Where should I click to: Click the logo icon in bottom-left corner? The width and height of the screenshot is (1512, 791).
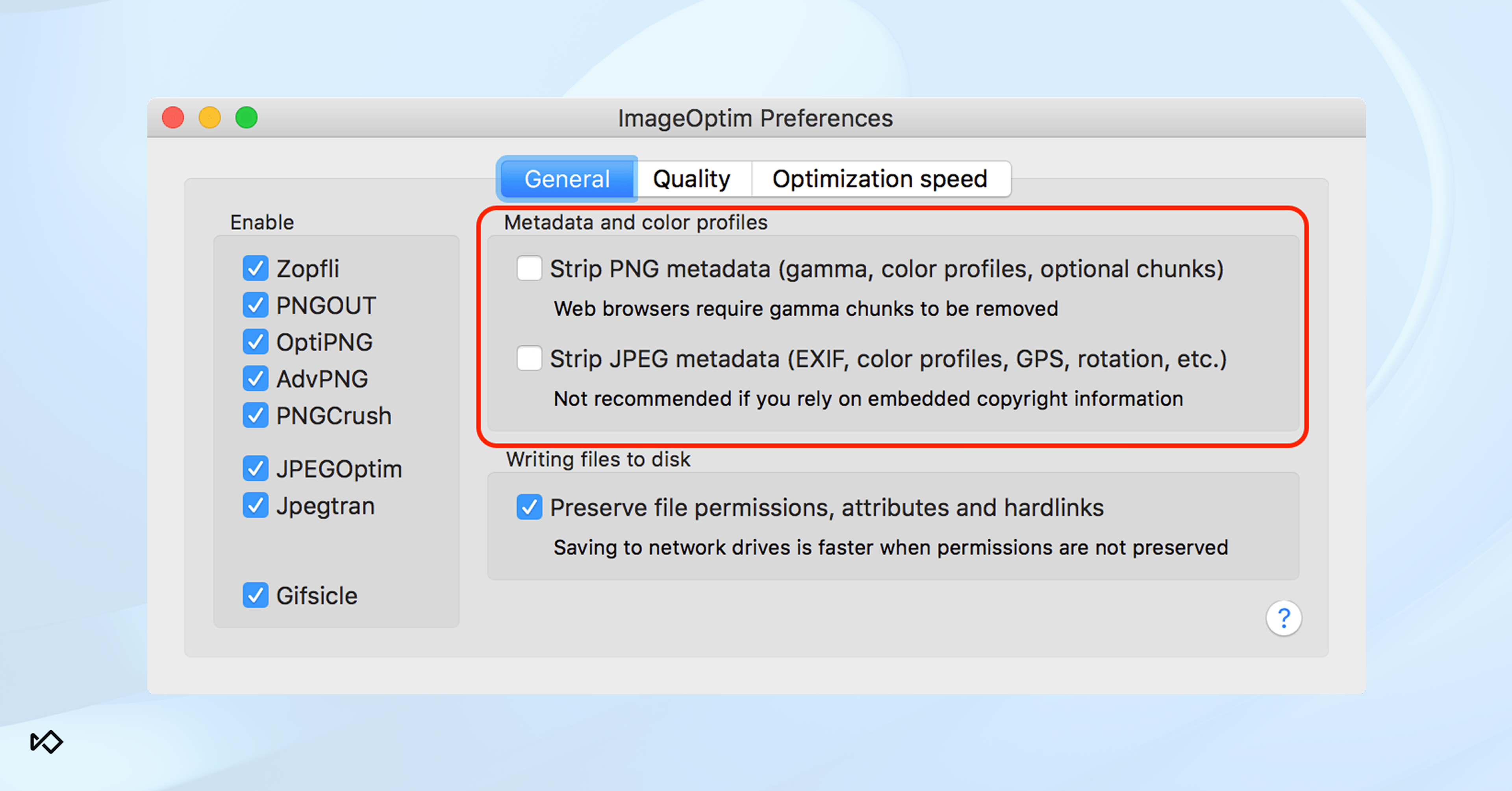click(x=46, y=742)
